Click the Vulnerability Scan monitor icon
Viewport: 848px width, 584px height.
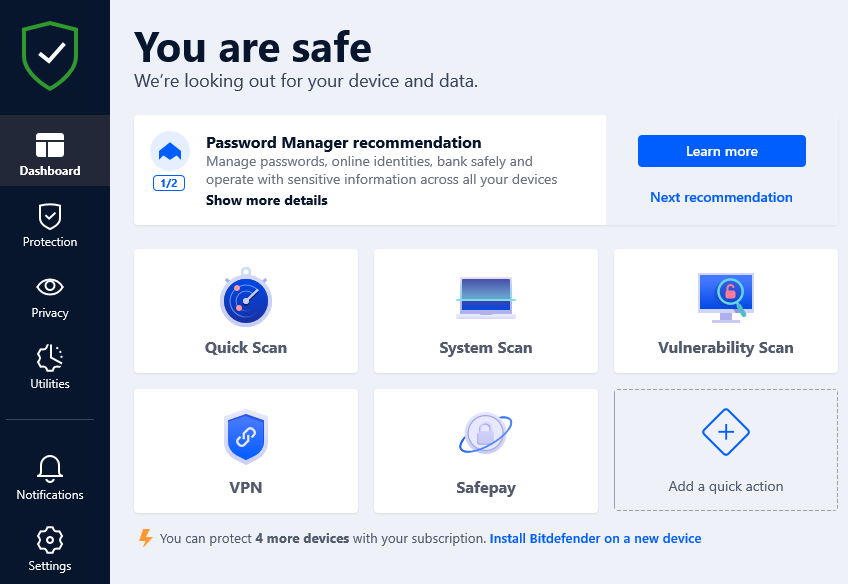pos(726,297)
